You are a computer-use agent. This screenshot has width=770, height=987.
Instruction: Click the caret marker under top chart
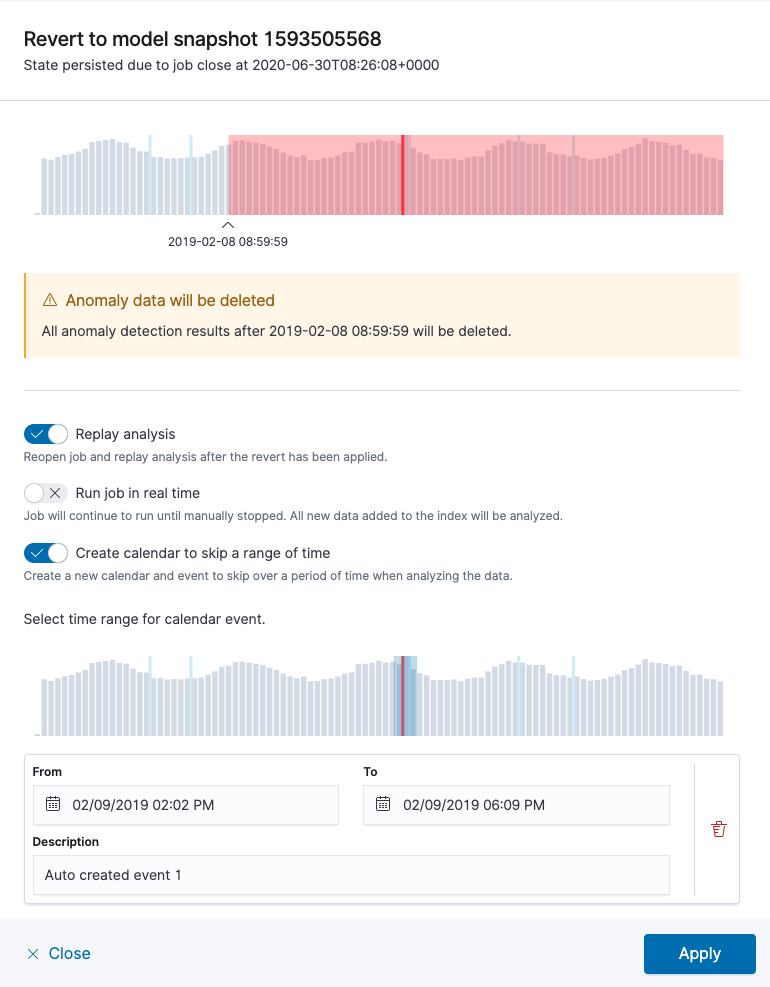point(228,225)
